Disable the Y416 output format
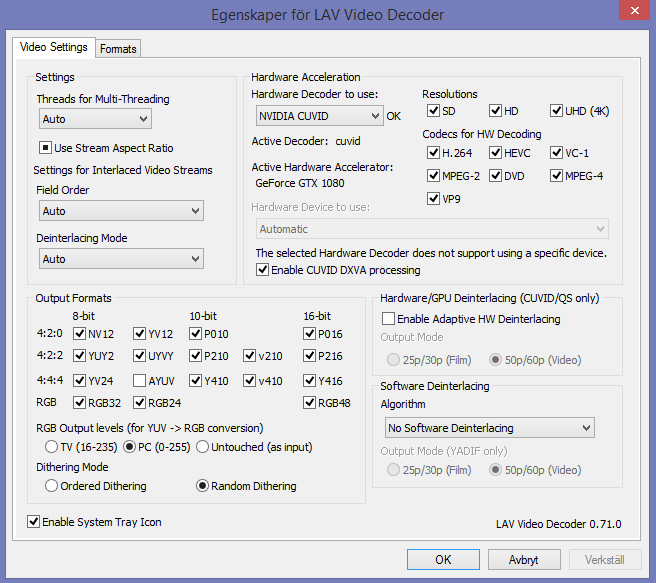656x583 pixels. (309, 381)
